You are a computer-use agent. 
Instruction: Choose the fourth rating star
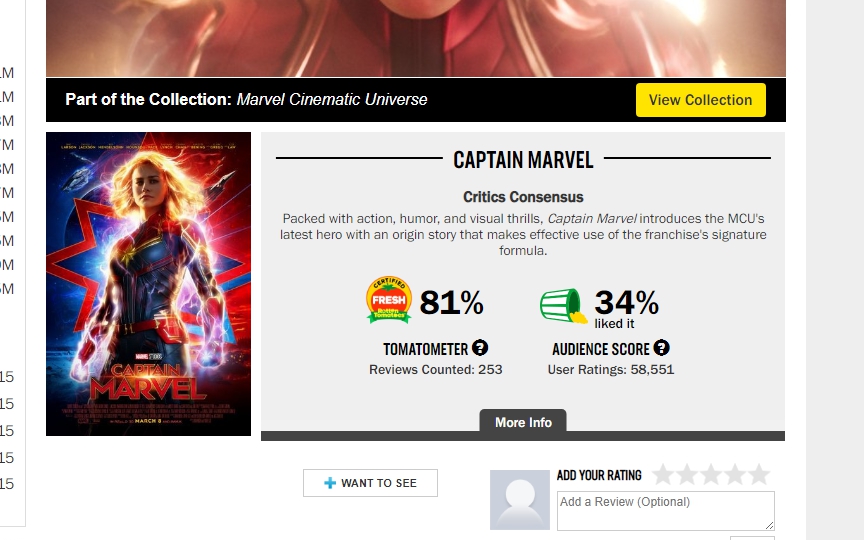(x=735, y=474)
